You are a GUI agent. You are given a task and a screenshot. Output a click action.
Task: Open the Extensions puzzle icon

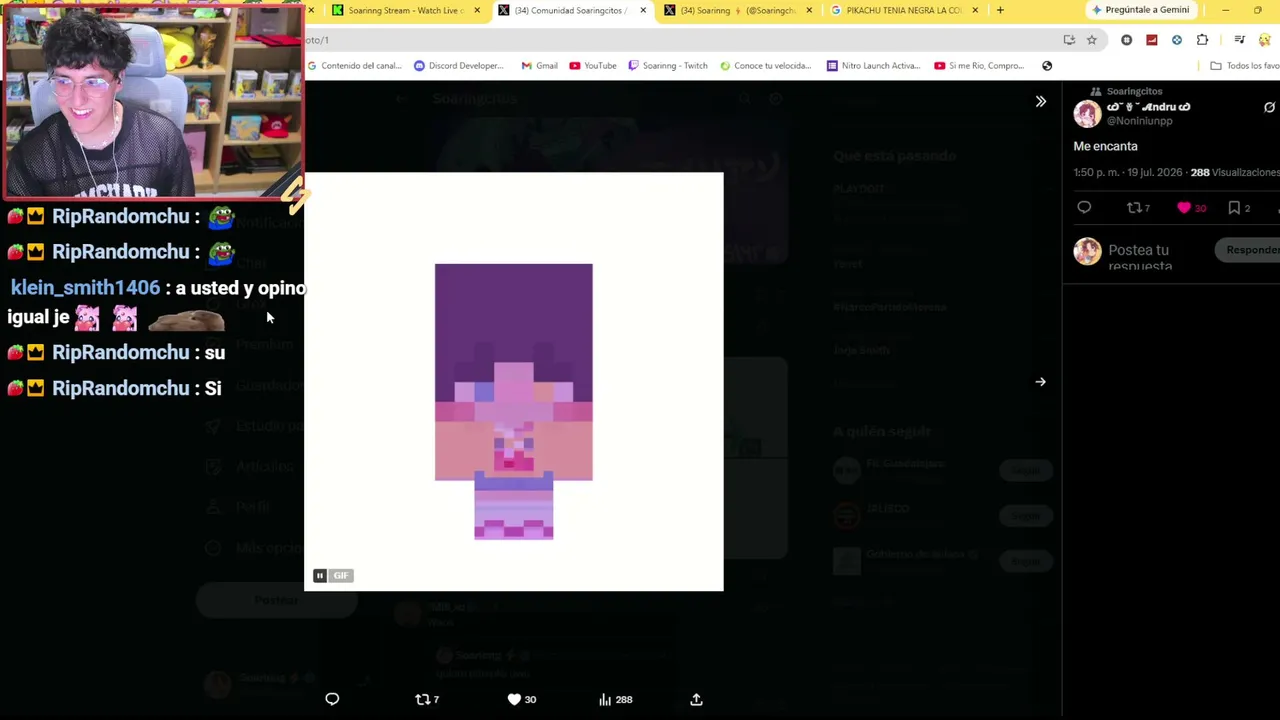tap(1202, 40)
